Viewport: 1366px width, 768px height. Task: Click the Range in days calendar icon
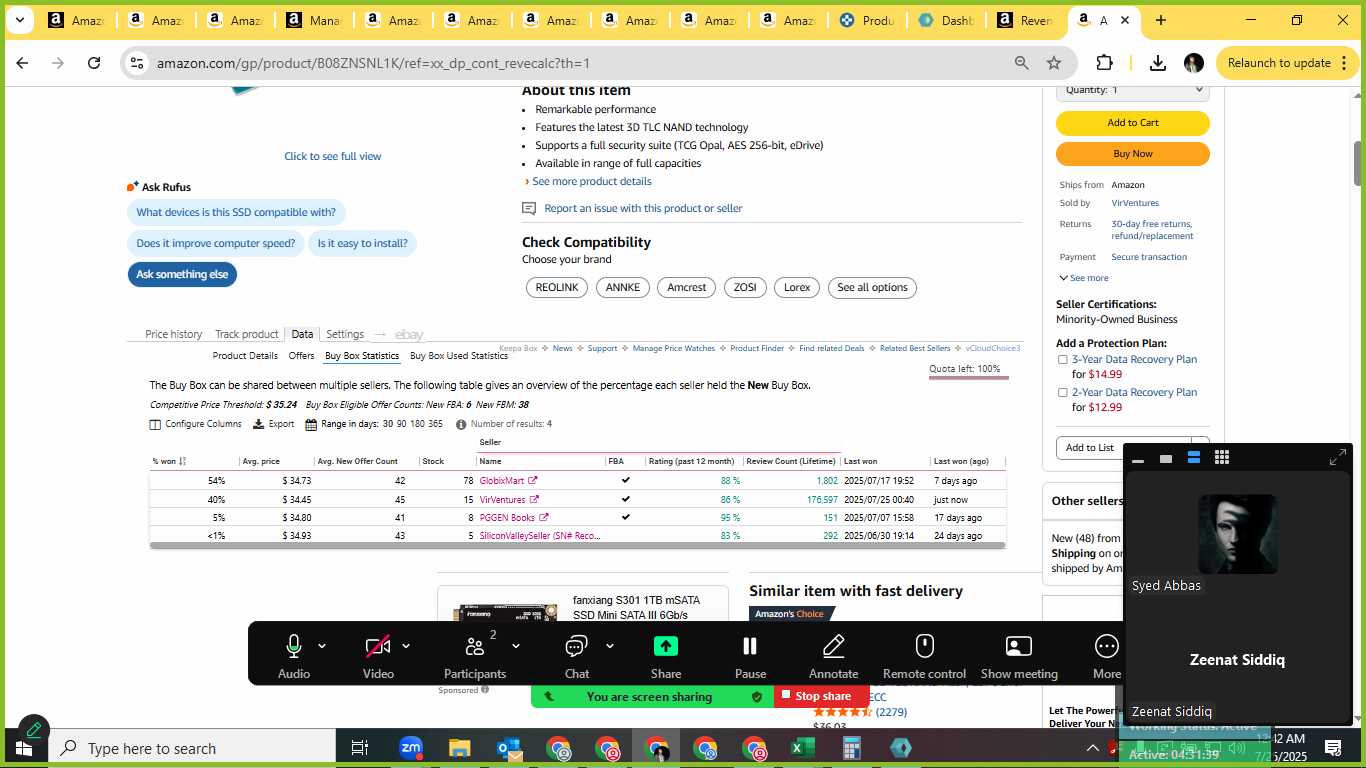311,424
